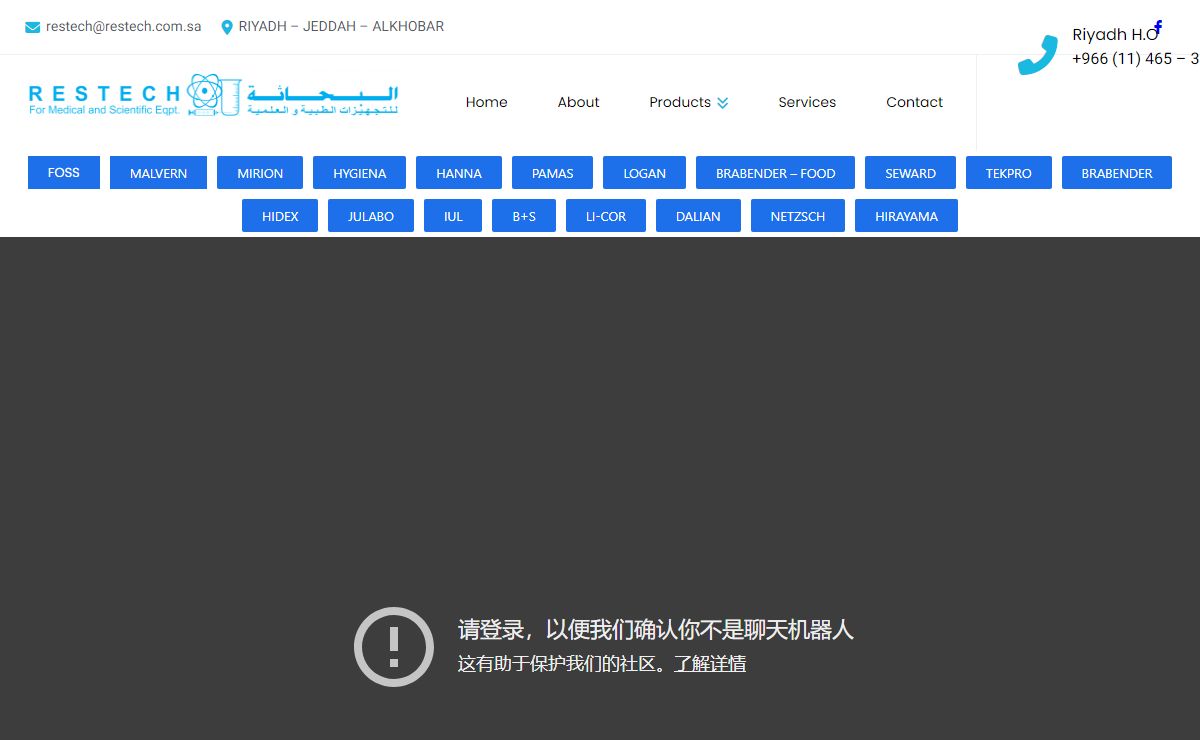This screenshot has width=1200, height=740.
Task: Select the FOSS brand button
Action: click(x=64, y=172)
